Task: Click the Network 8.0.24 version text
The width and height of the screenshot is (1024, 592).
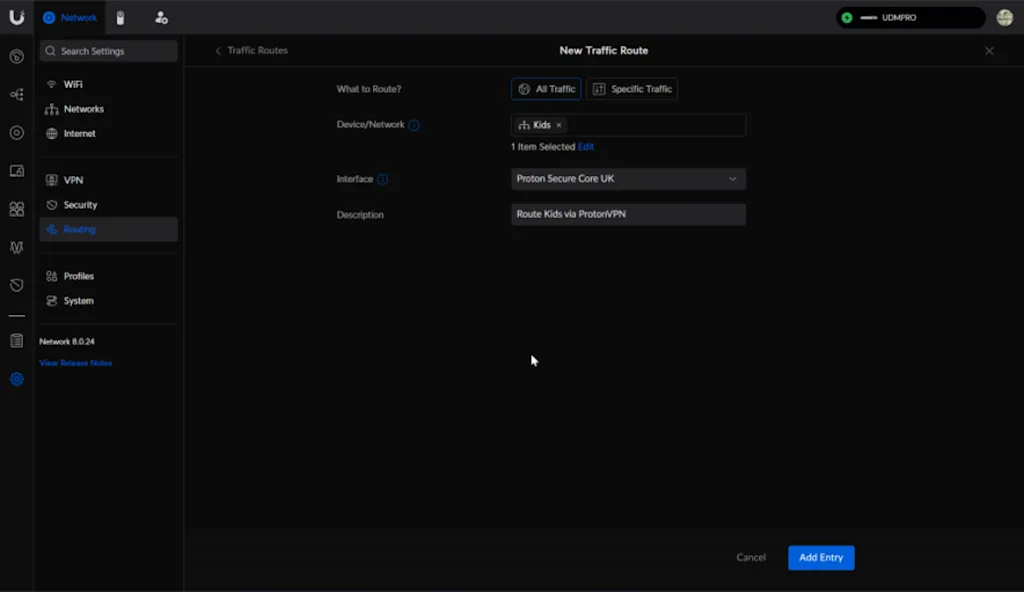Action: pyautogui.click(x=67, y=341)
